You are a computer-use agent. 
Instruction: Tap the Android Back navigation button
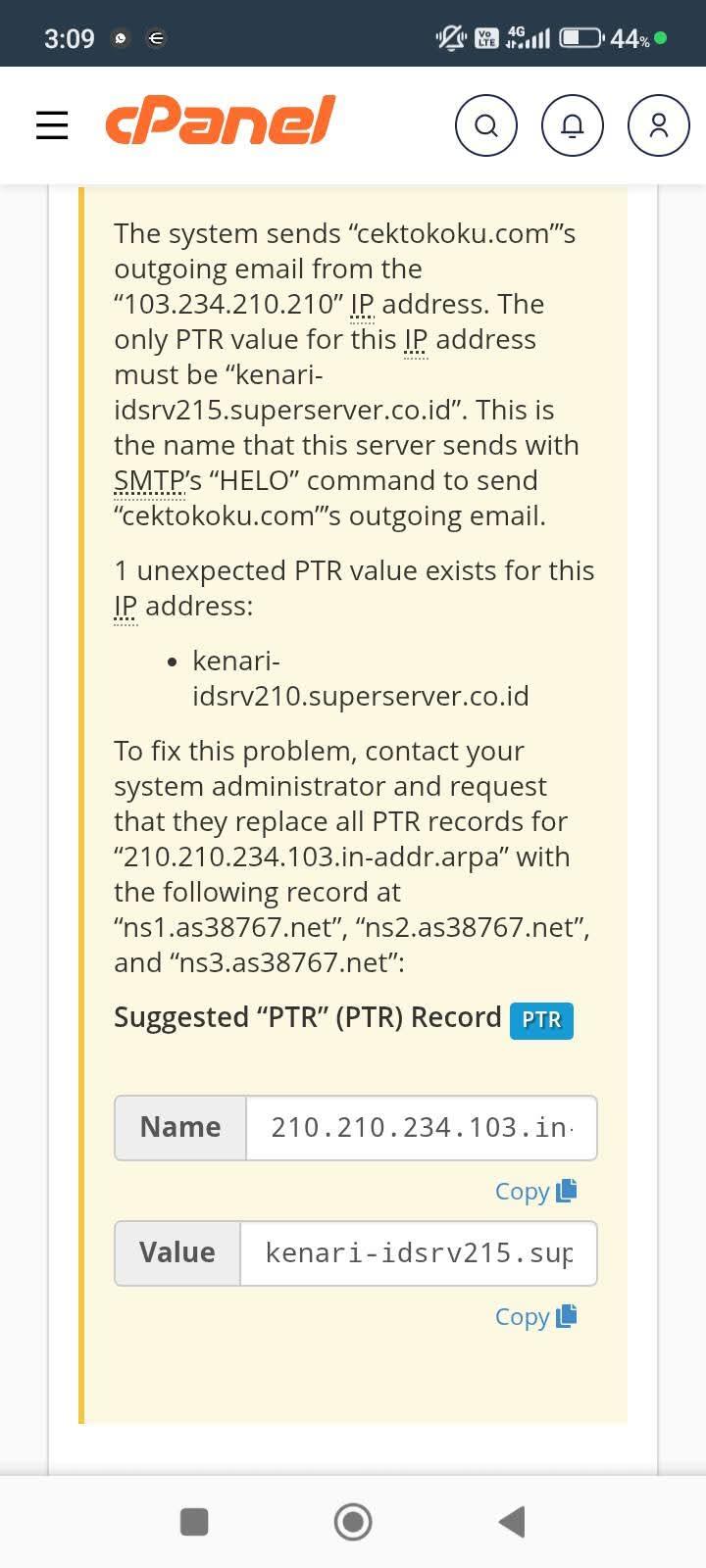[x=512, y=1521]
